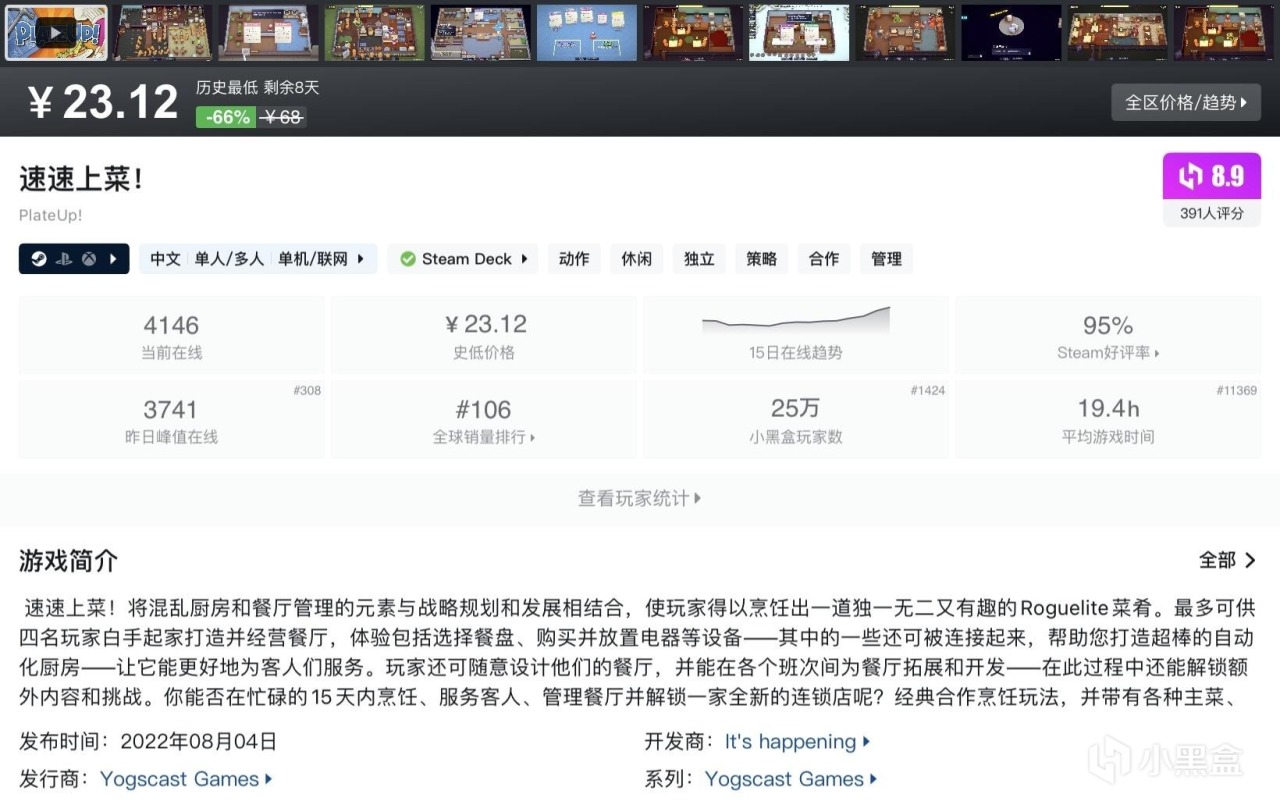
Task: Click the 剩余8天 remaining time text
Action: click(292, 88)
